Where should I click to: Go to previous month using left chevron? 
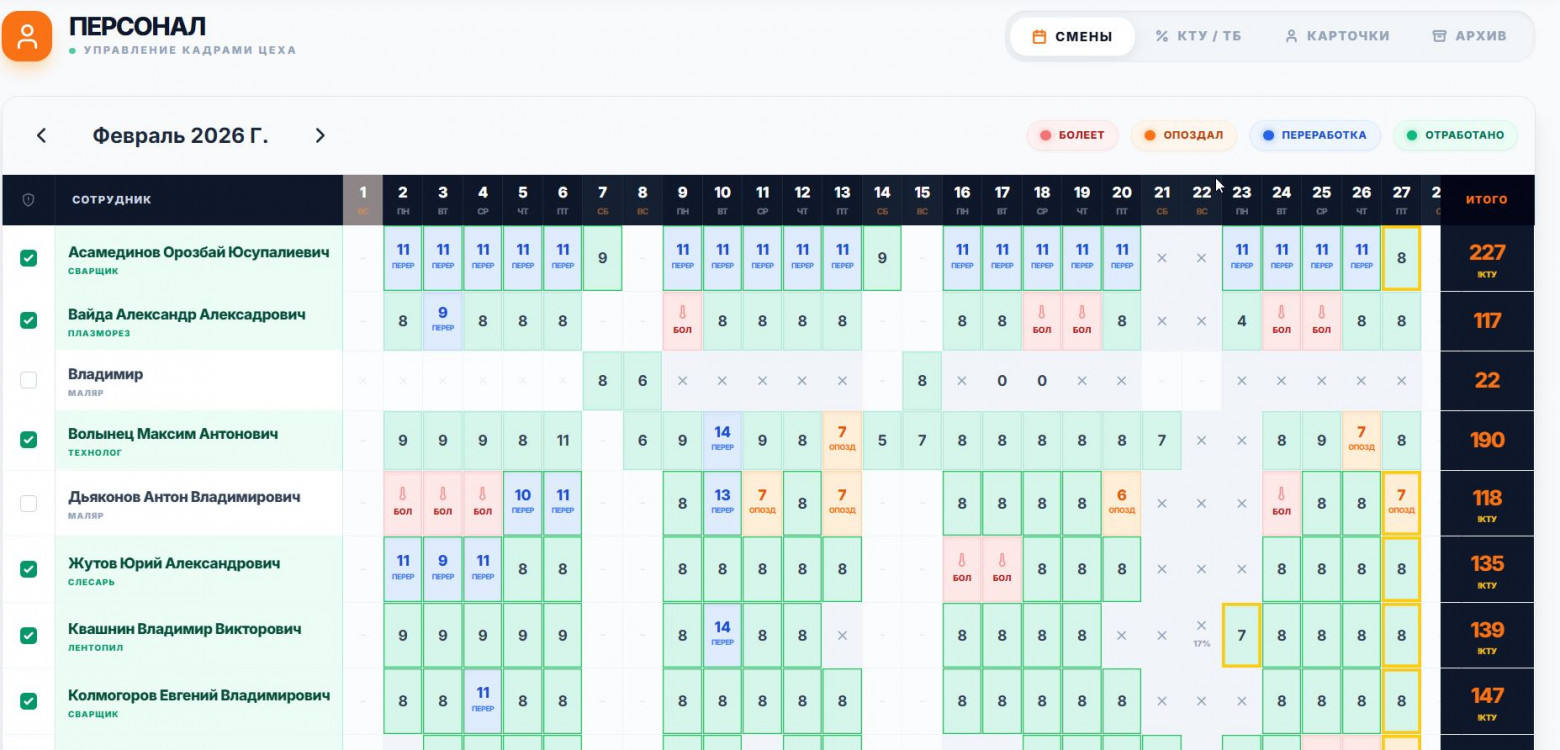pos(41,136)
